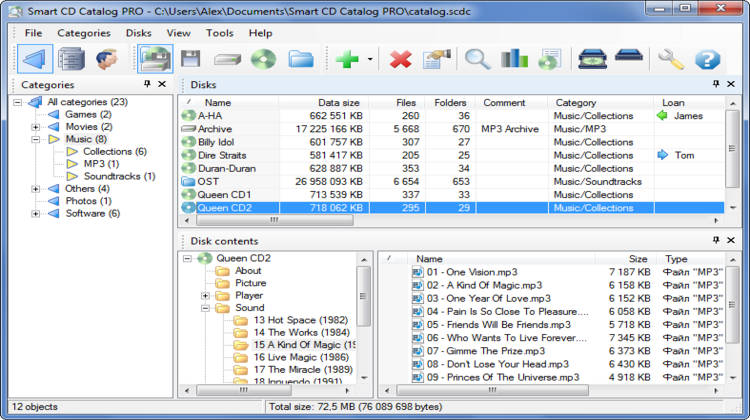Collapse the Queen CD2 tree node
This screenshot has width=750, height=420.
pos(188,258)
